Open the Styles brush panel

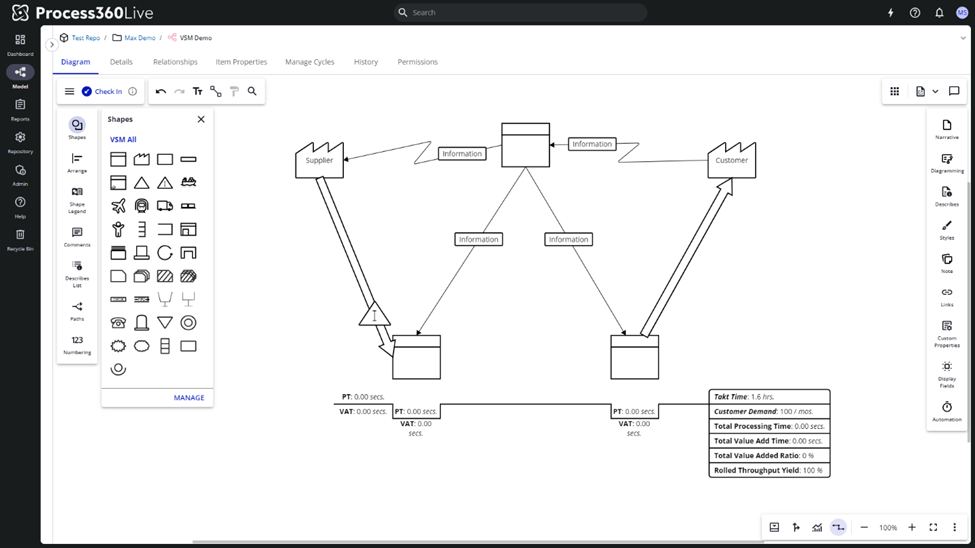(946, 229)
